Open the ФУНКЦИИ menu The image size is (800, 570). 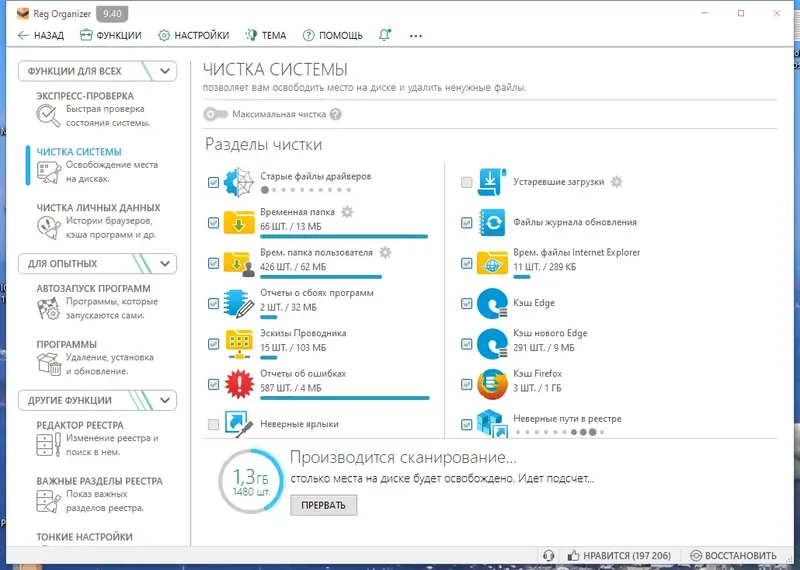[111, 36]
